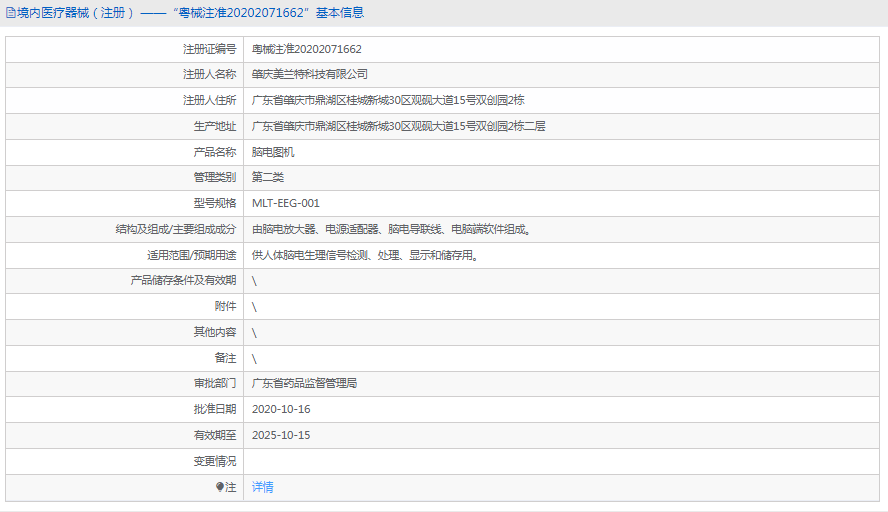Viewport: 888px width, 512px height.
Task: Click the 结构及组成 description text
Action: pos(391,229)
